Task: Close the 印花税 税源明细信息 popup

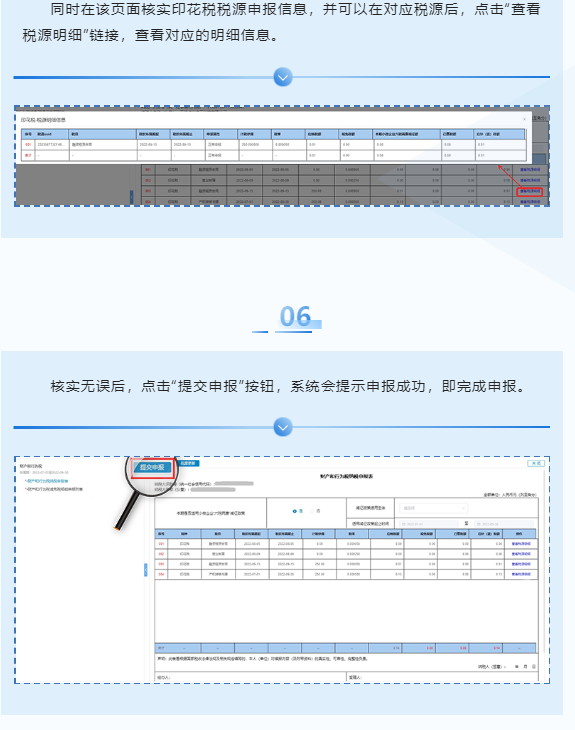Action: (524, 119)
